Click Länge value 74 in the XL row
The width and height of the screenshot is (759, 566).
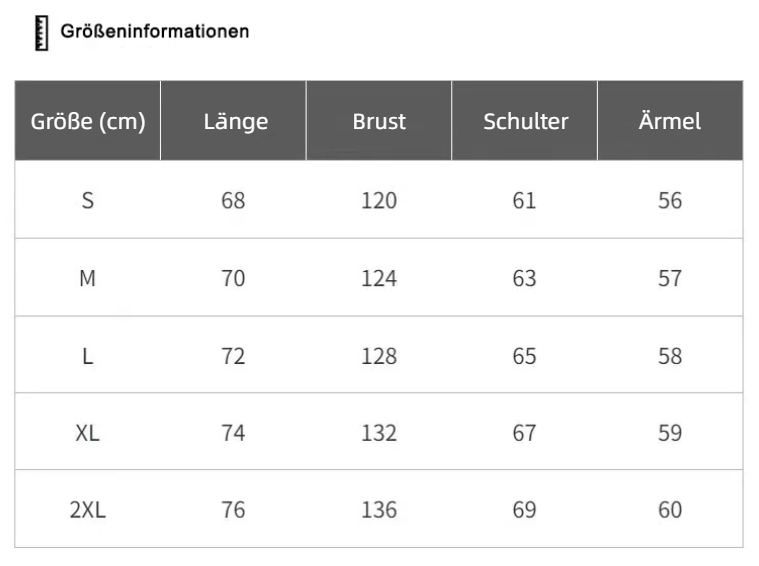click(233, 433)
